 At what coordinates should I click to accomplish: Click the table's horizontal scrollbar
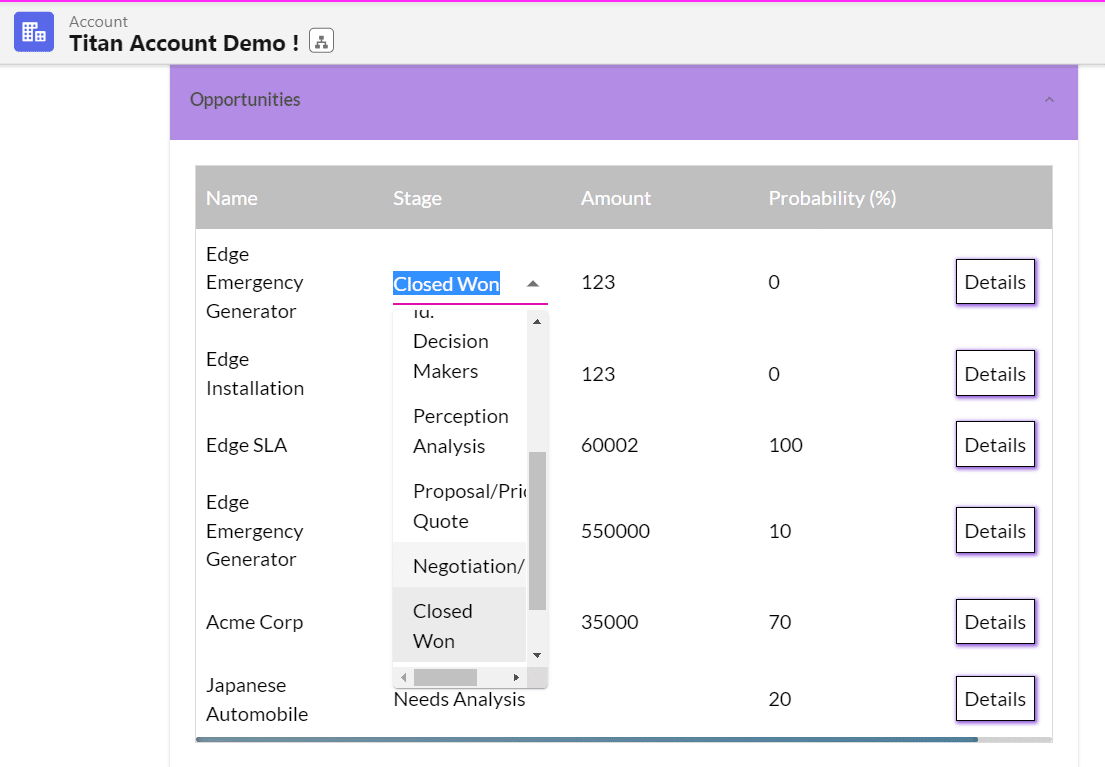click(x=586, y=740)
